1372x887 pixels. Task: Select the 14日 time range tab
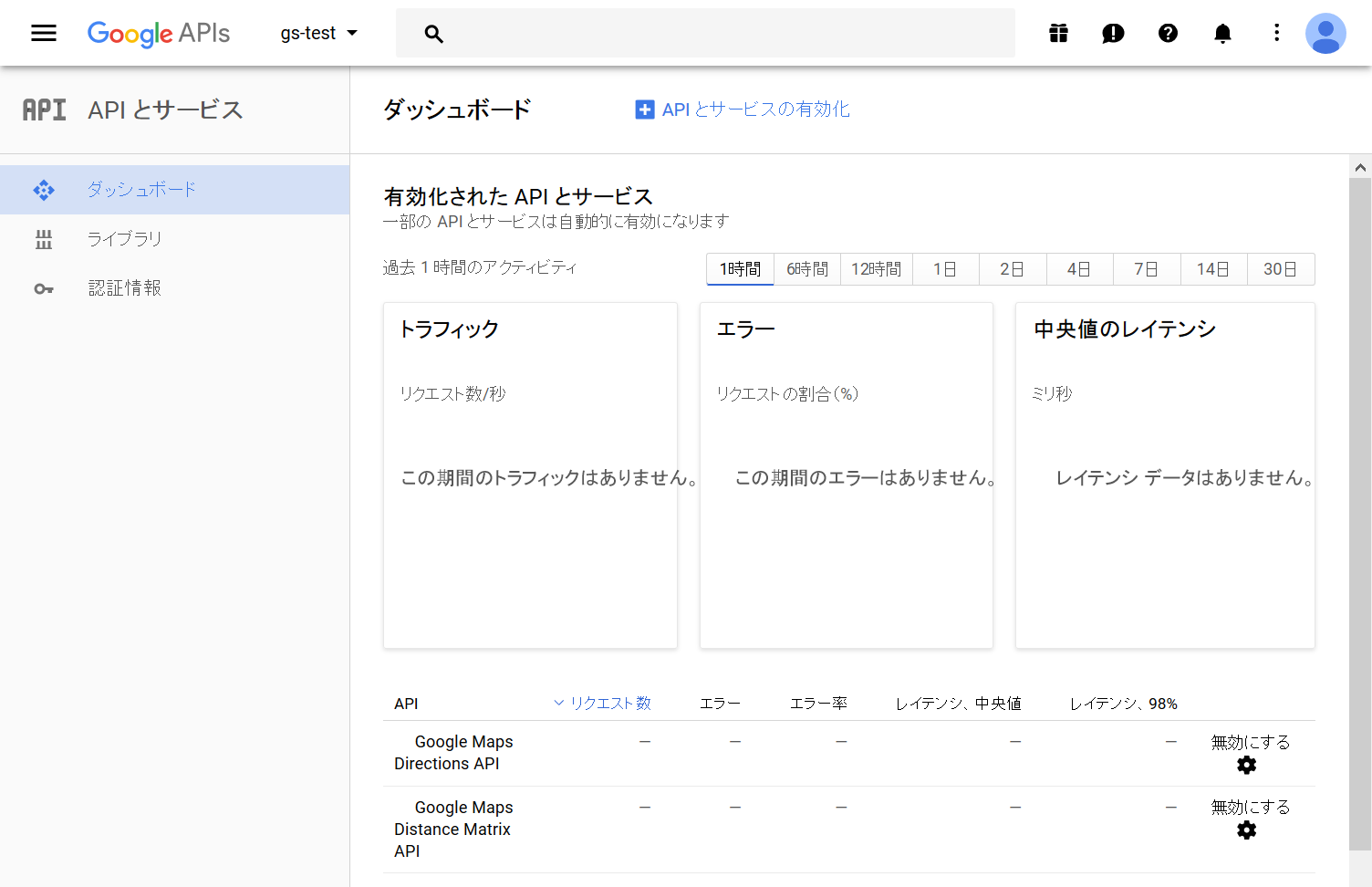(1213, 269)
